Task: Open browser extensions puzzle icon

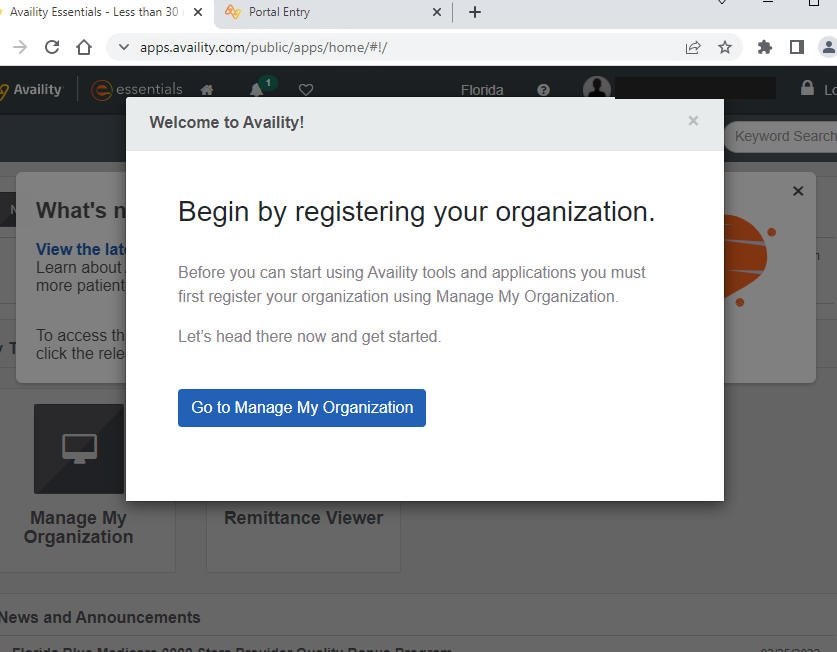Action: [x=764, y=48]
